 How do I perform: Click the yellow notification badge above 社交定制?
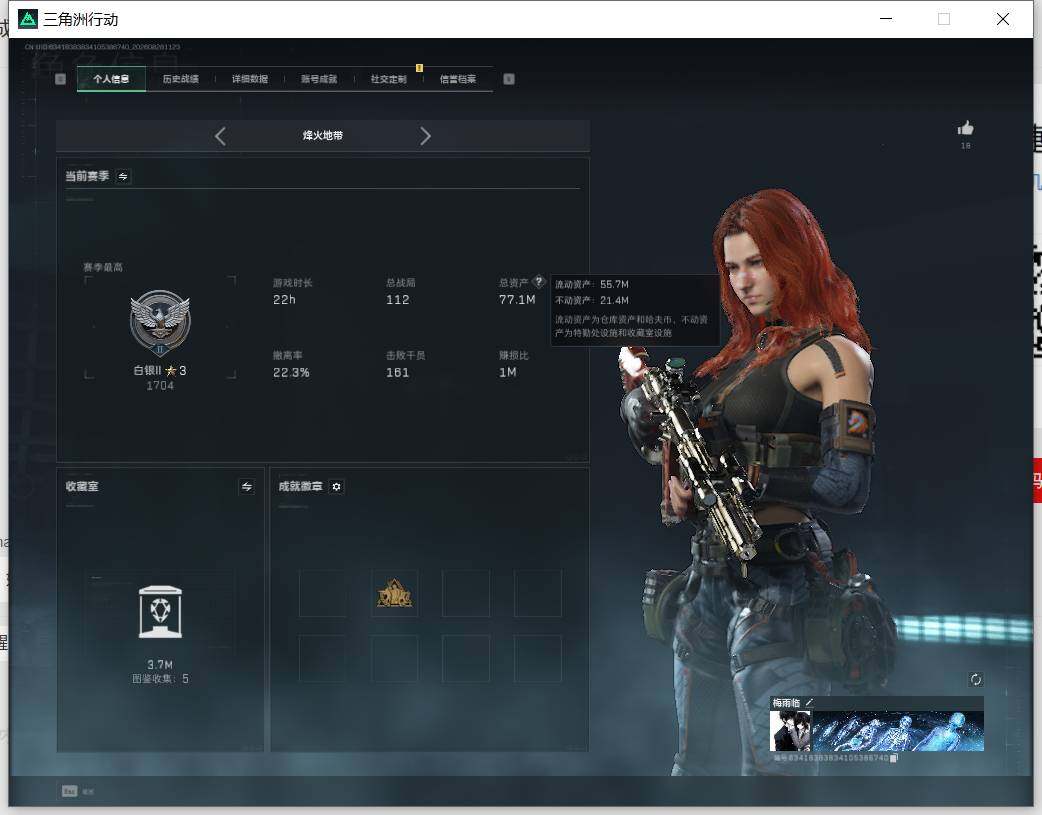pyautogui.click(x=419, y=68)
